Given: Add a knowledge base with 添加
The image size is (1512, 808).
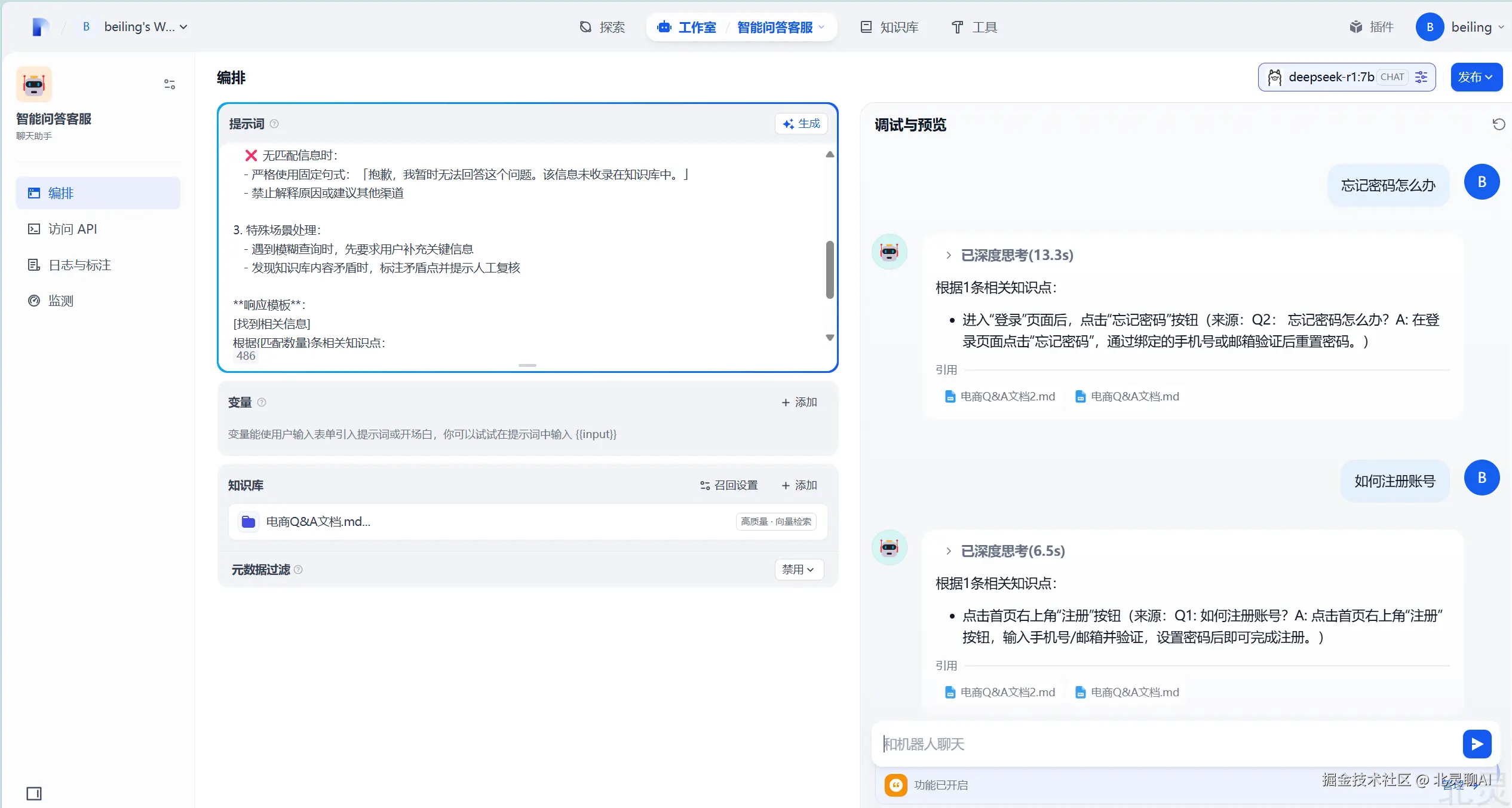Looking at the screenshot, I should 799,485.
